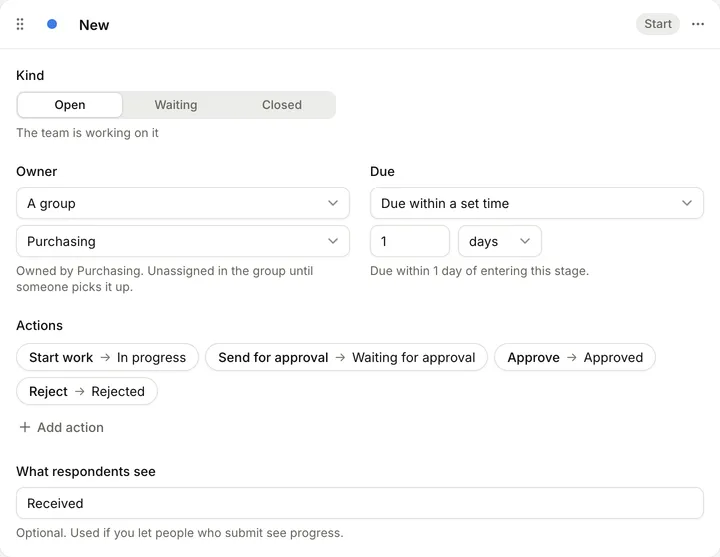The width and height of the screenshot is (720, 557).
Task: Click the chevron in the Due dropdown
Action: pyautogui.click(x=687, y=203)
